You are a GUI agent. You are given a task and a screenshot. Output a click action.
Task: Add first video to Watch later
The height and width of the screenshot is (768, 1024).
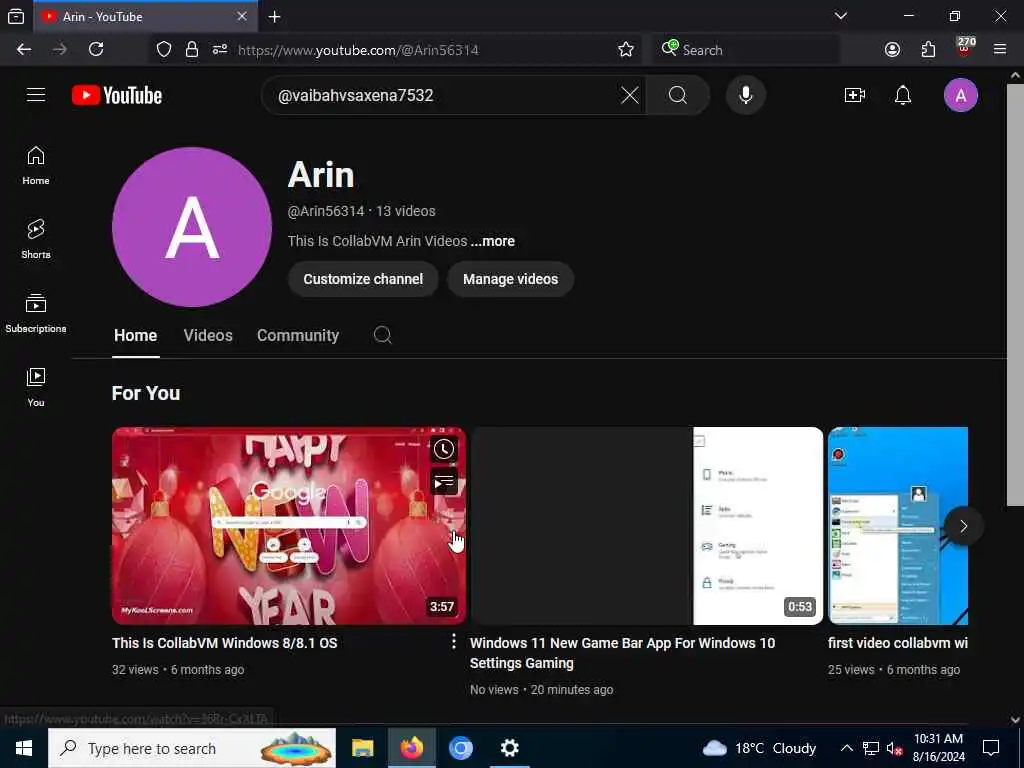(x=443, y=449)
